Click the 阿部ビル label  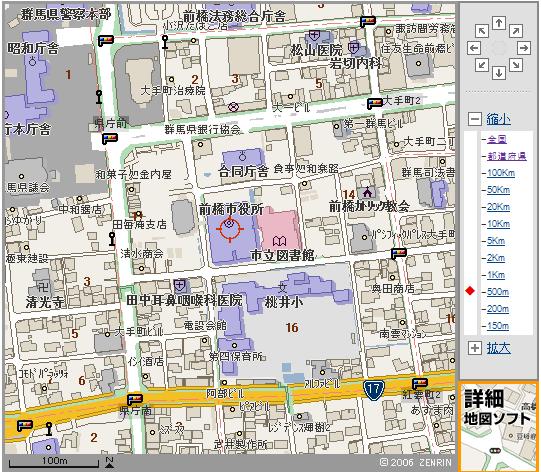[x=225, y=393]
